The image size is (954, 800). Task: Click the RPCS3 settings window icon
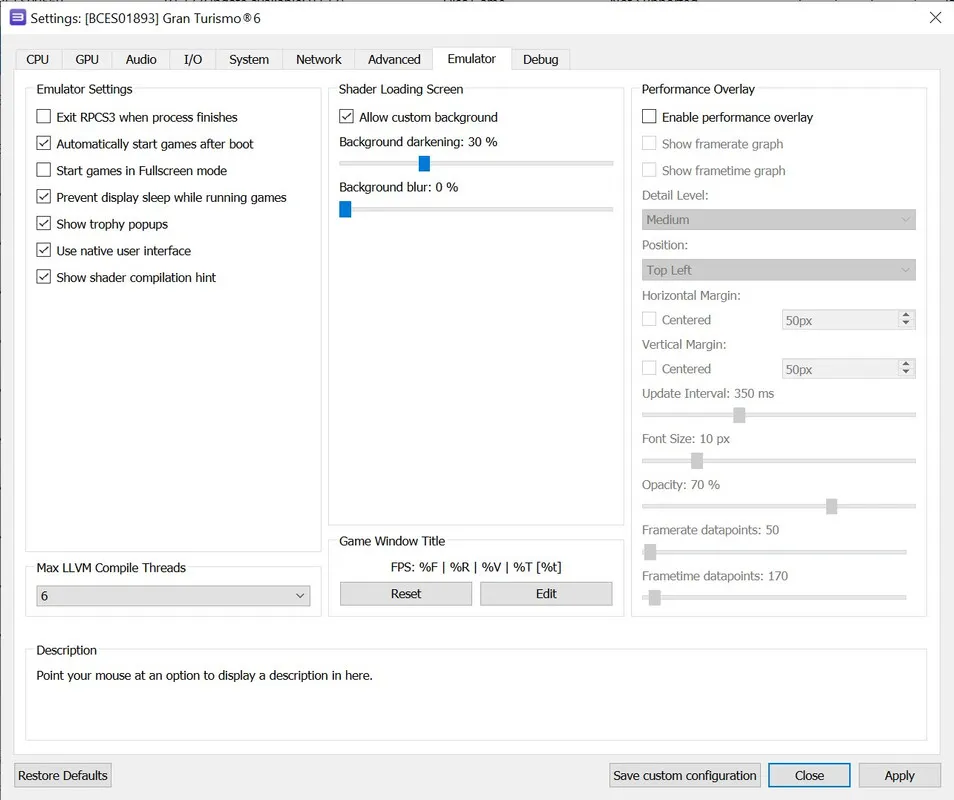point(18,18)
